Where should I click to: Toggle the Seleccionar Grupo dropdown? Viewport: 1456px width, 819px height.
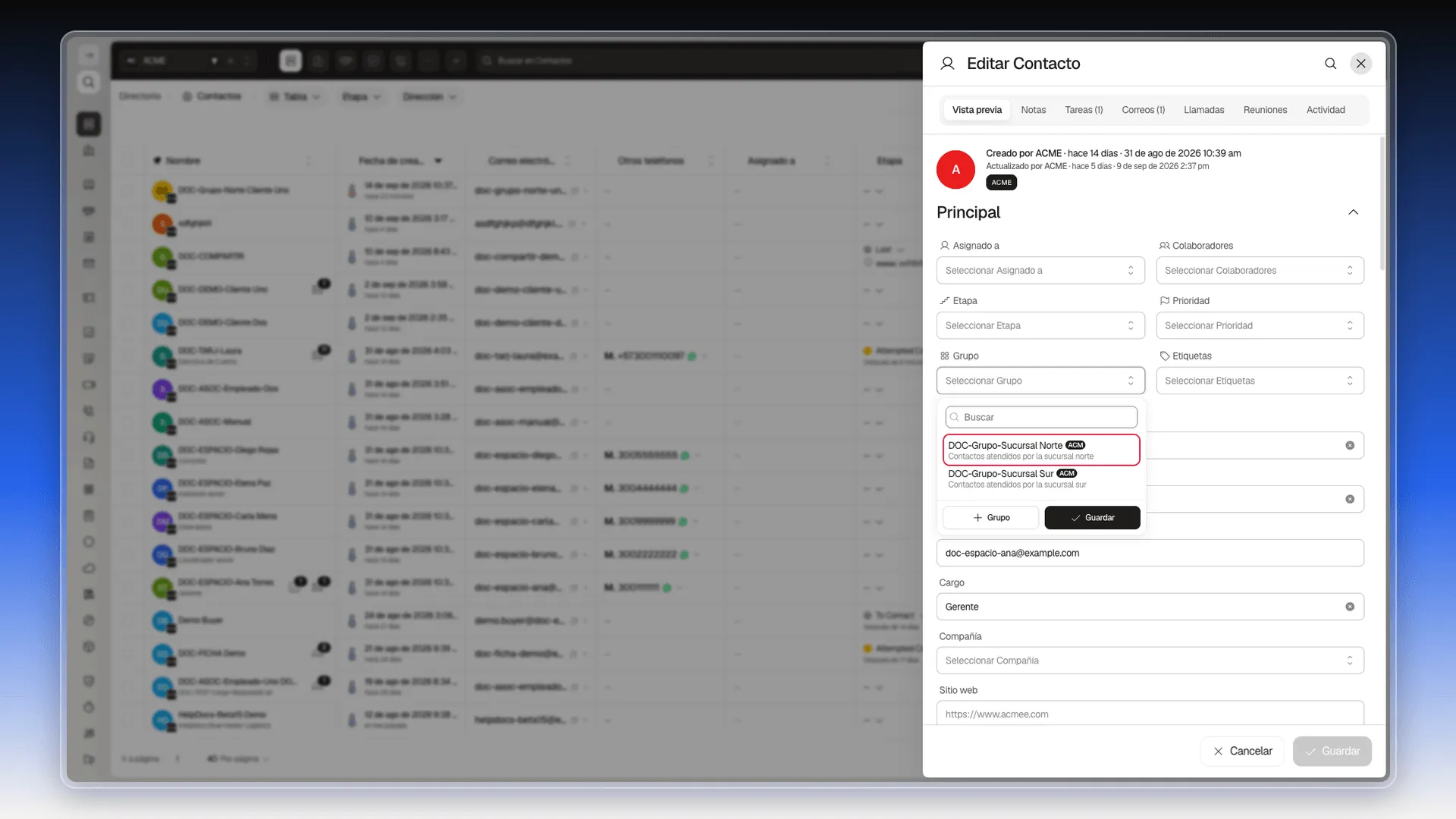coord(1040,381)
